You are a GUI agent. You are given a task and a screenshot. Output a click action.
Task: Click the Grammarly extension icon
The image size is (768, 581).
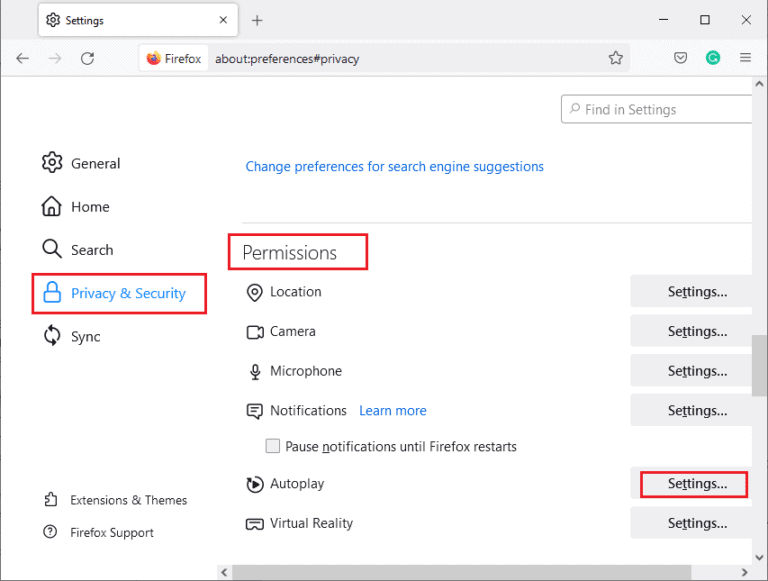712,58
